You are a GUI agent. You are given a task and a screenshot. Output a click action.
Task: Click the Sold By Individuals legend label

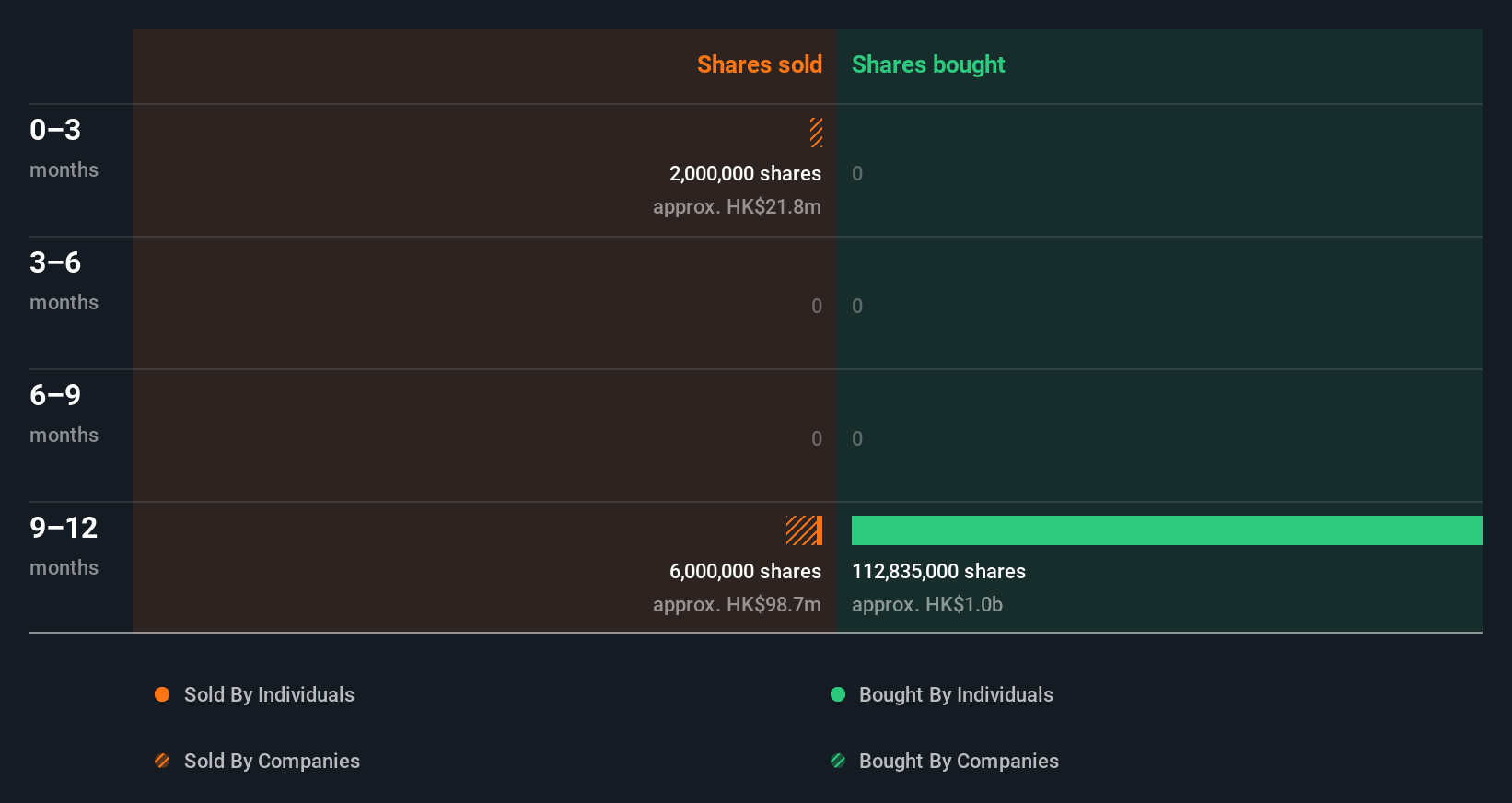(x=269, y=694)
